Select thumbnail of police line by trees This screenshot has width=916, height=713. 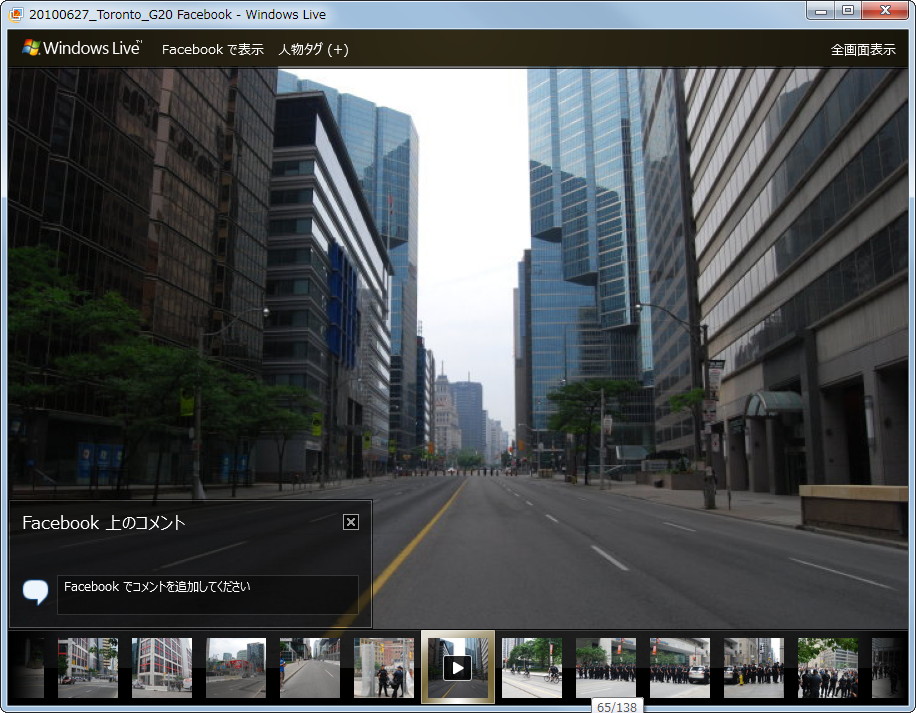point(606,667)
